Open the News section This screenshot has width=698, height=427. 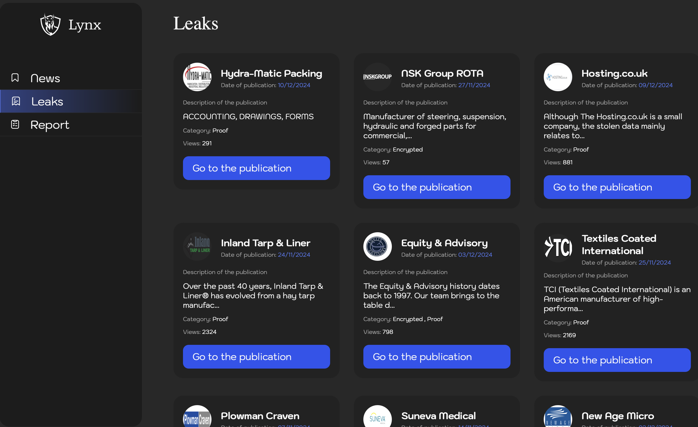(45, 78)
